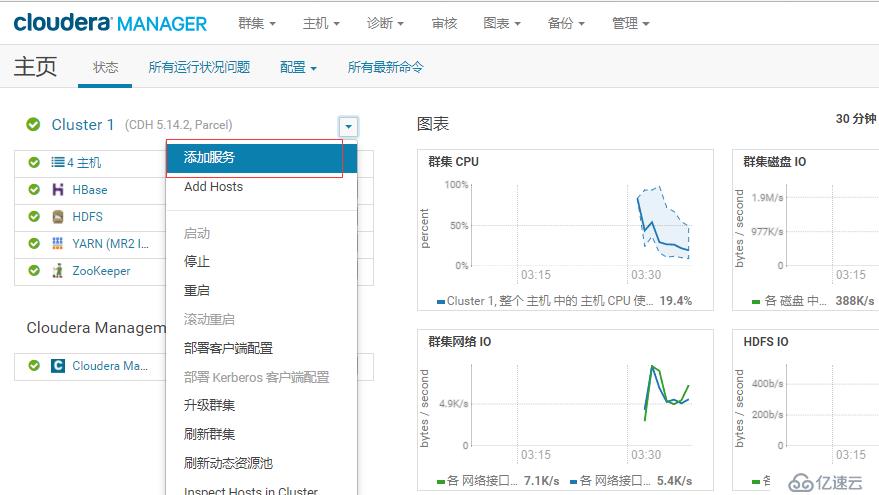879x495 pixels.
Task: Click the 群集 CPU line chart area
Action: [x=582, y=225]
